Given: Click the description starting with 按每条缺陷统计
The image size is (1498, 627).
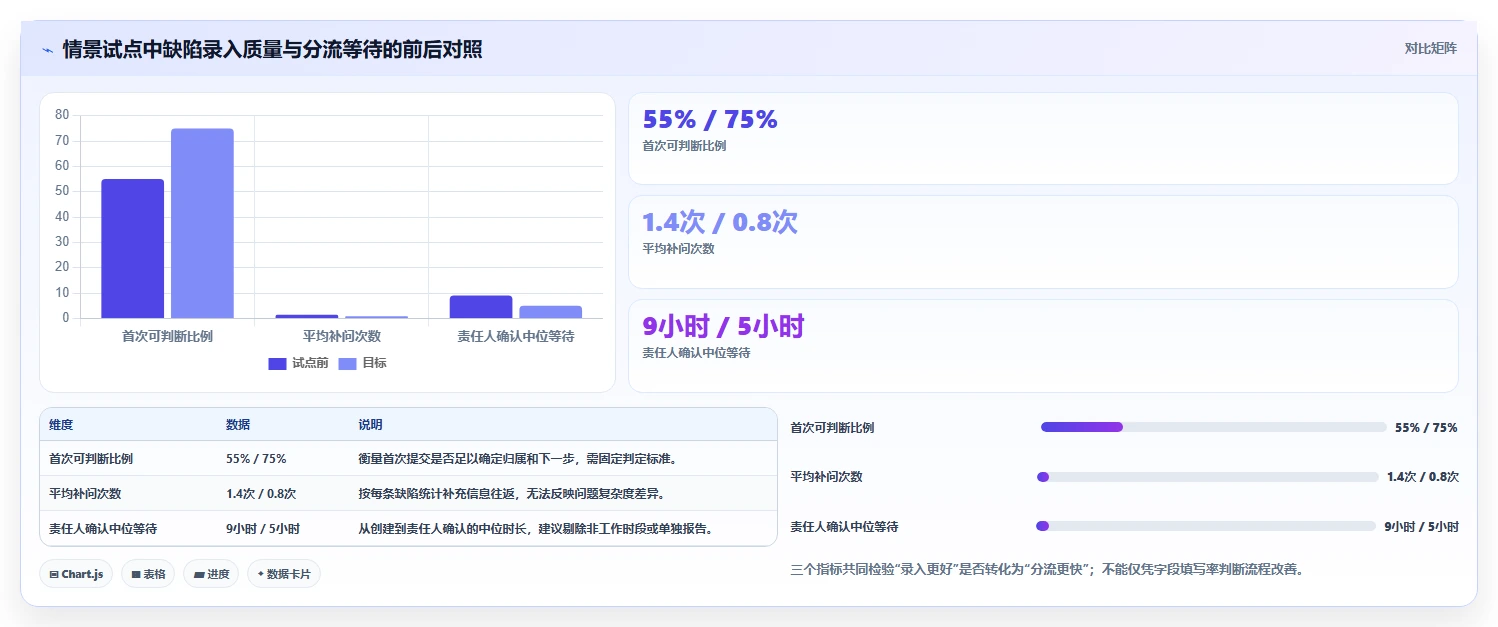Looking at the screenshot, I should pyautogui.click(x=512, y=494).
